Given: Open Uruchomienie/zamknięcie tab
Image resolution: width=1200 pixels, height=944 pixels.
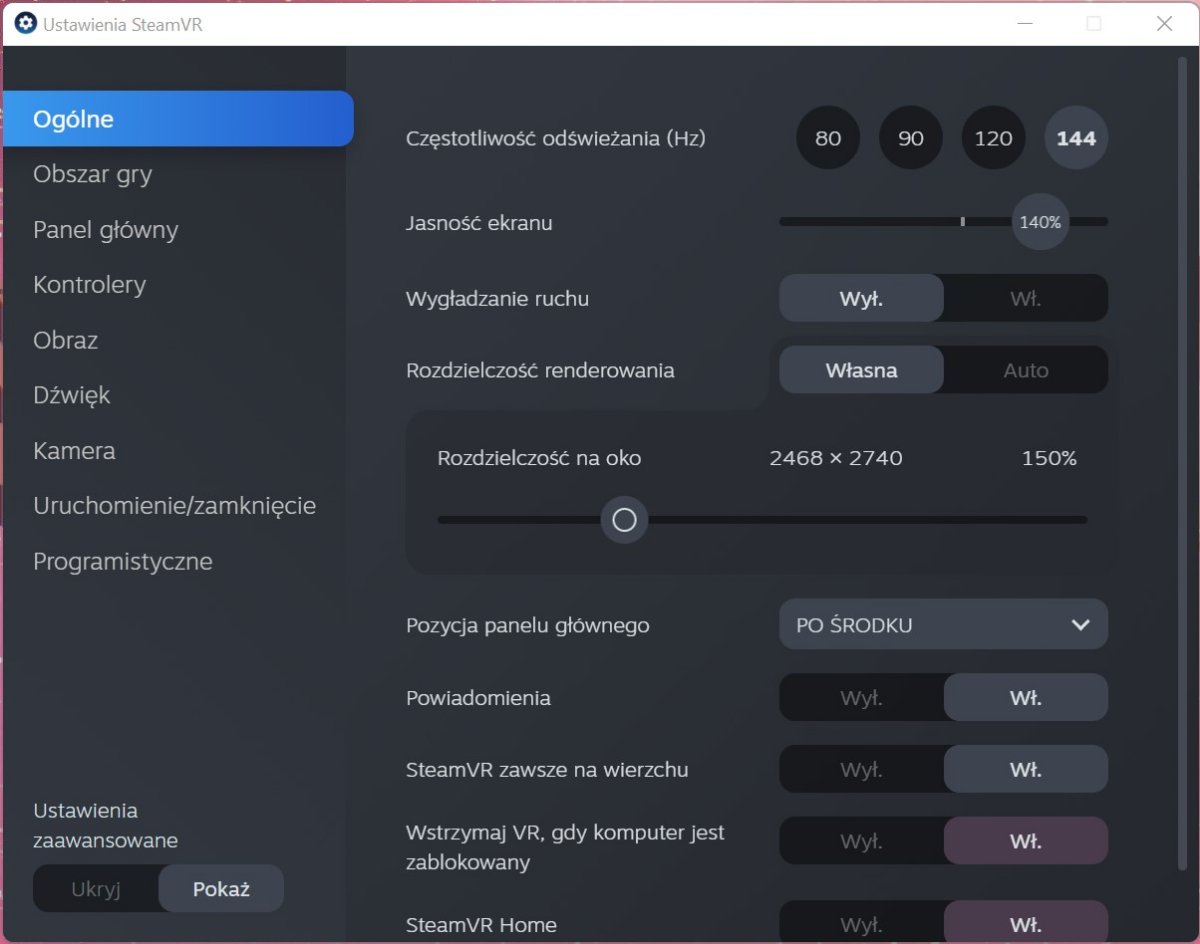Looking at the screenshot, I should pyautogui.click(x=174, y=506).
